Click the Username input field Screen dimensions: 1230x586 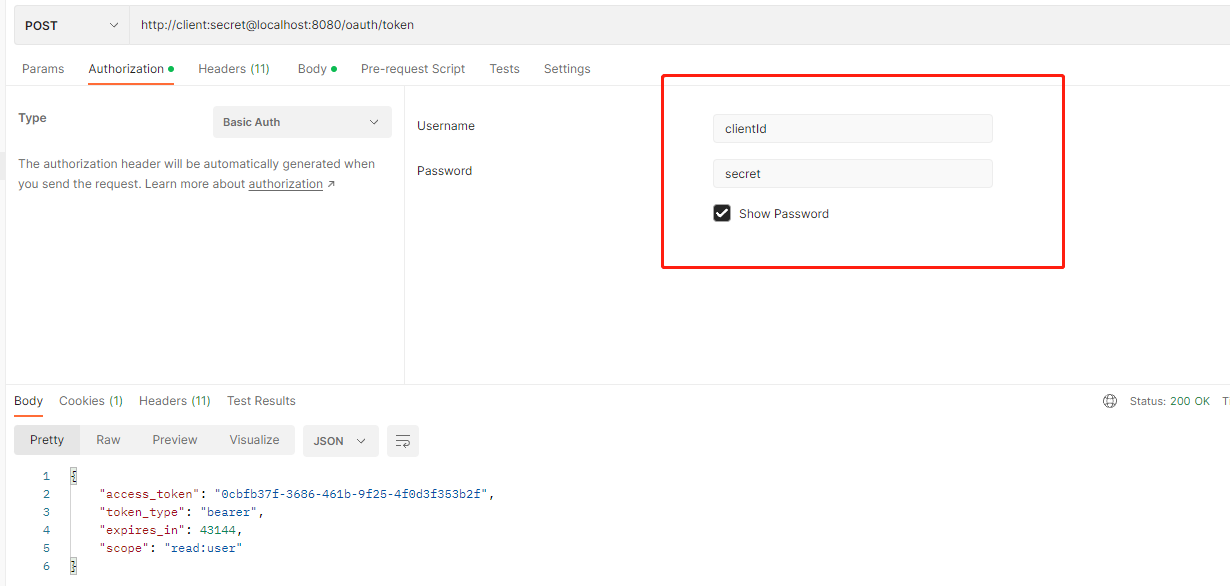click(853, 128)
